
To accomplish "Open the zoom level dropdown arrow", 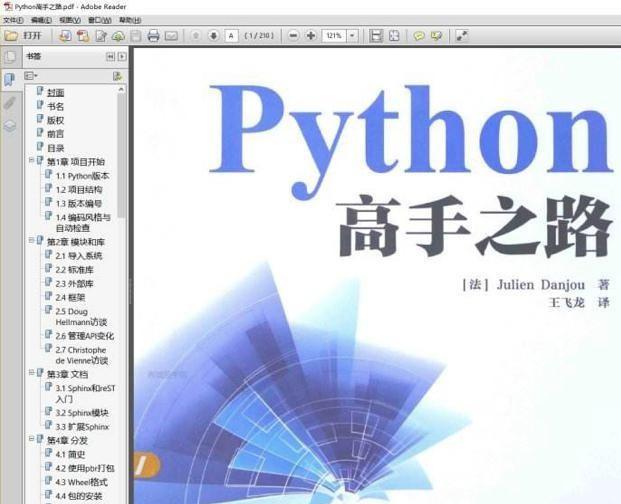I will tap(352, 36).
